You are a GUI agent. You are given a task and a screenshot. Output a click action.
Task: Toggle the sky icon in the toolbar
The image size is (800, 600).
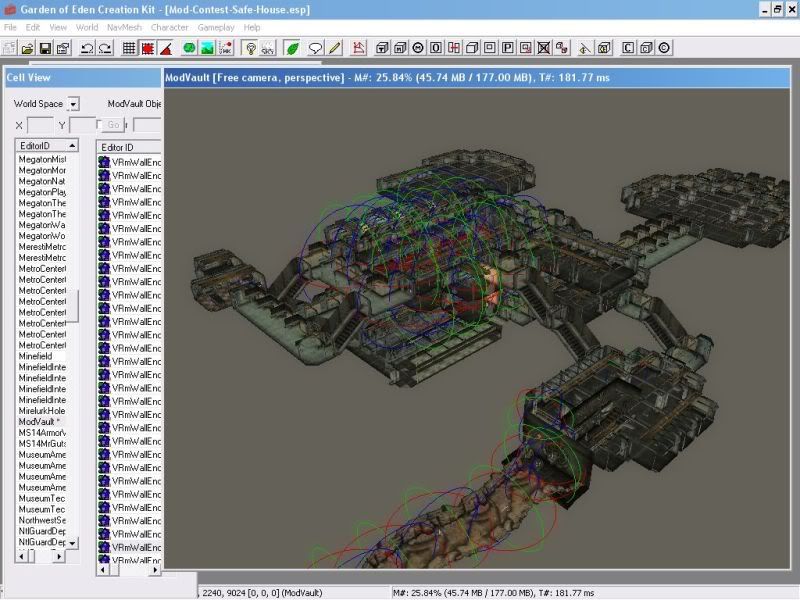tap(268, 48)
